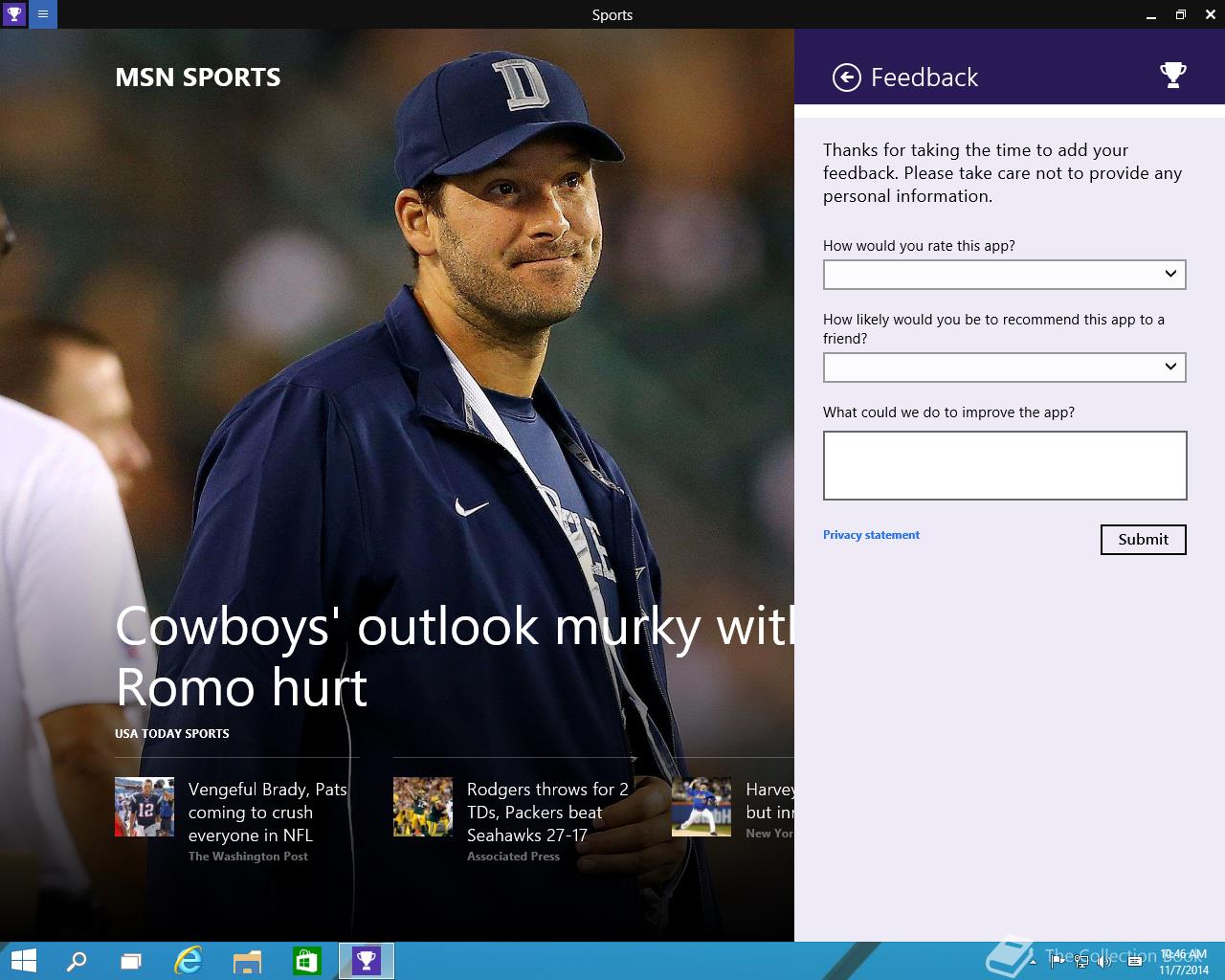This screenshot has width=1225, height=980.
Task: Read 'Vengeful Brady, Pats coming to crush' story
Action: [268, 813]
